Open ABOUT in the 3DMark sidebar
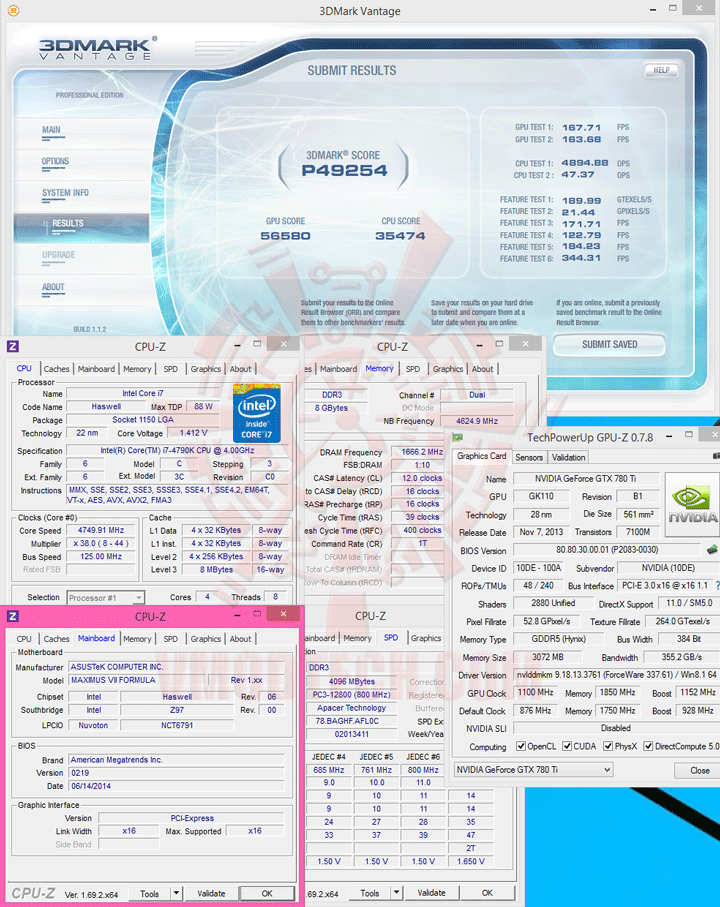 click(53, 287)
